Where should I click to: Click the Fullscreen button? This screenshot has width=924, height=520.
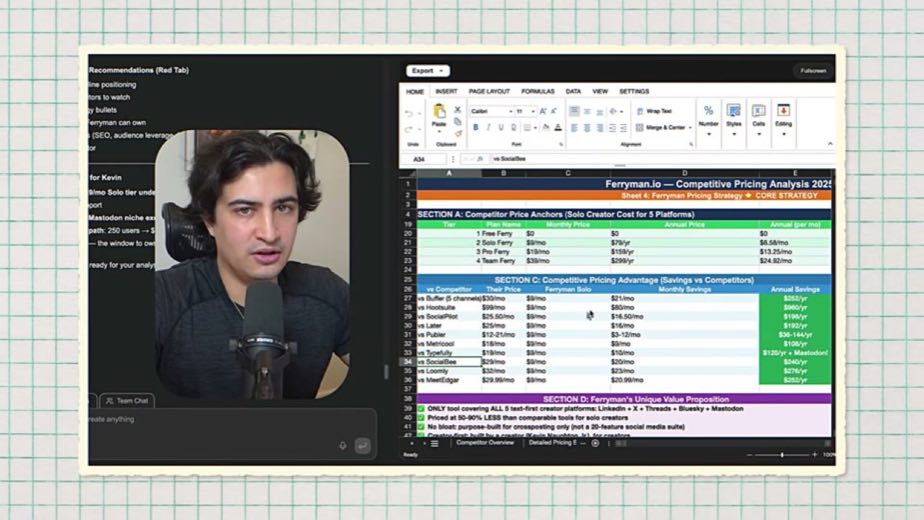point(813,71)
